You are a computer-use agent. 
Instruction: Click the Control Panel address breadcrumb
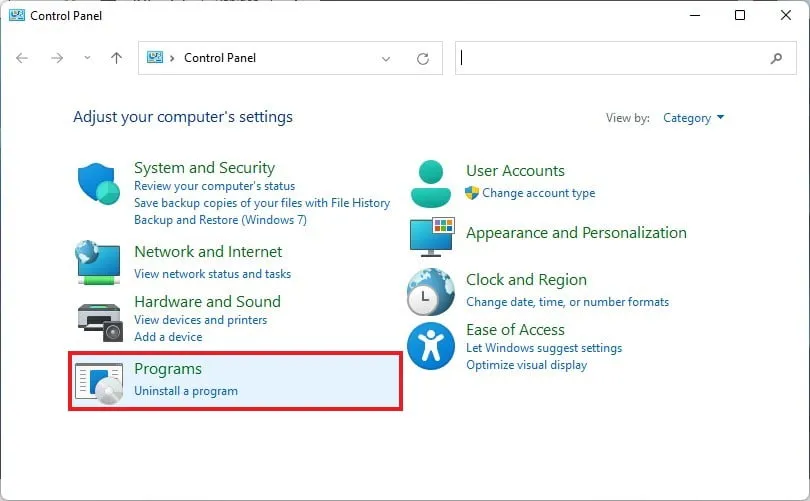tap(220, 58)
